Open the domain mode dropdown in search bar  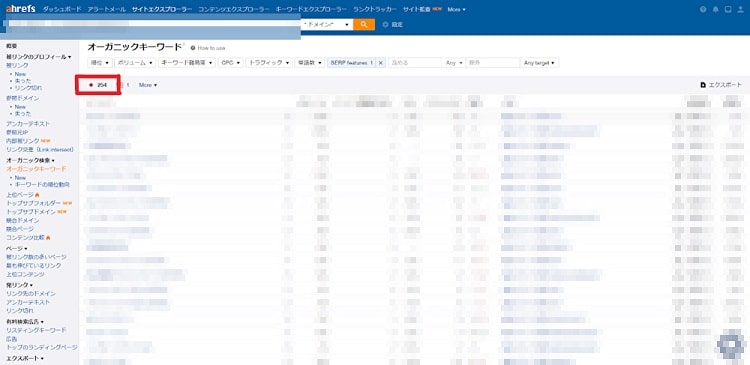[x=327, y=24]
